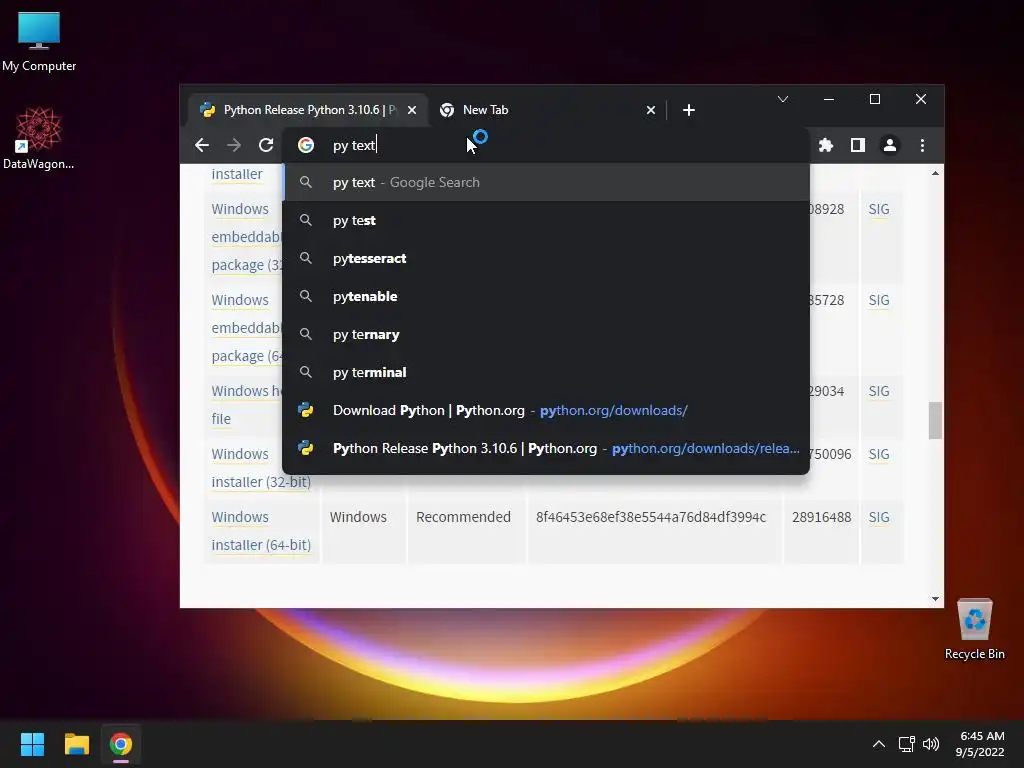
Task: Open the Windows help file link
Action: [x=246, y=404]
